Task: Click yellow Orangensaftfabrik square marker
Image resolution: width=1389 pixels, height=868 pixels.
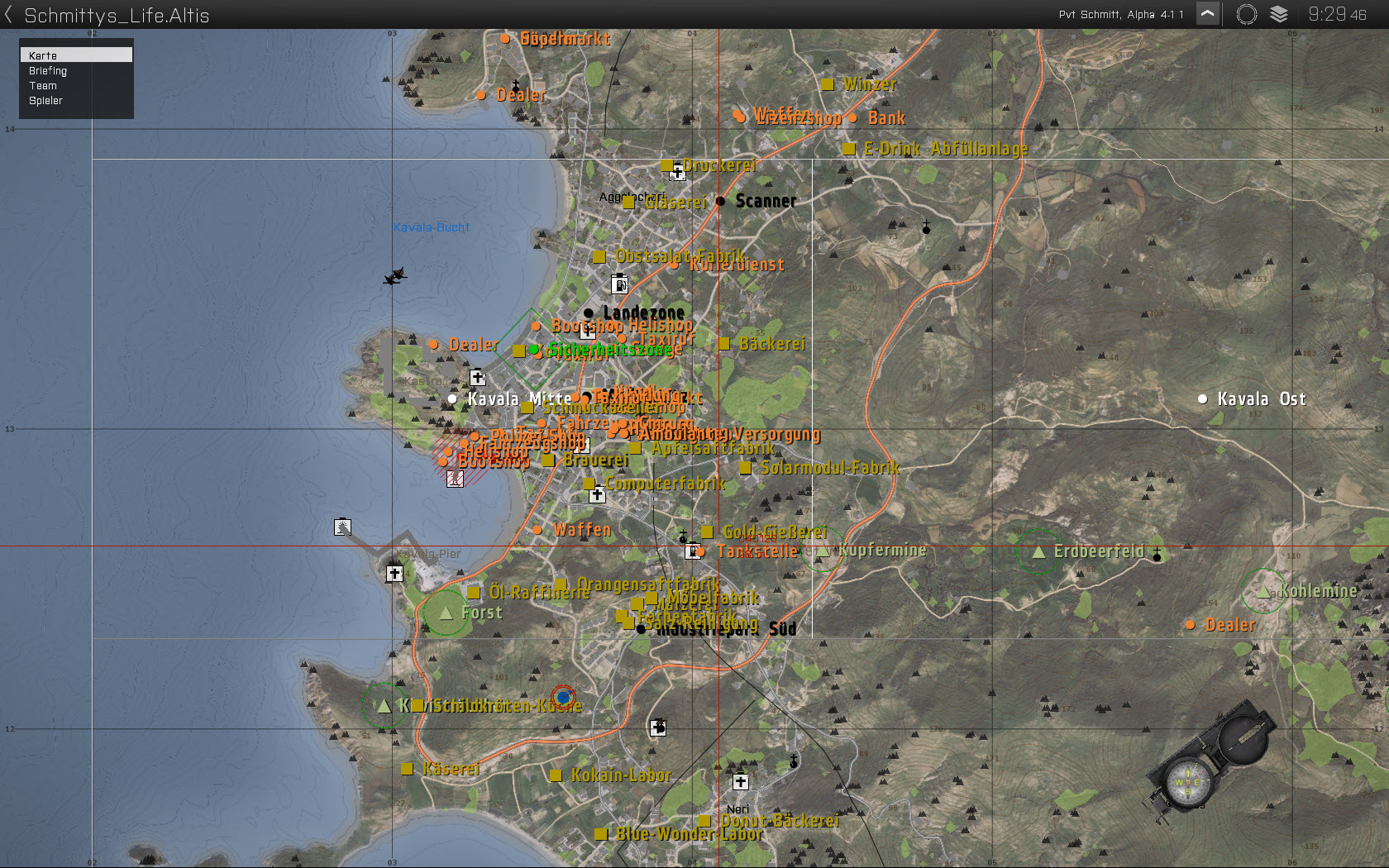Action: click(561, 584)
